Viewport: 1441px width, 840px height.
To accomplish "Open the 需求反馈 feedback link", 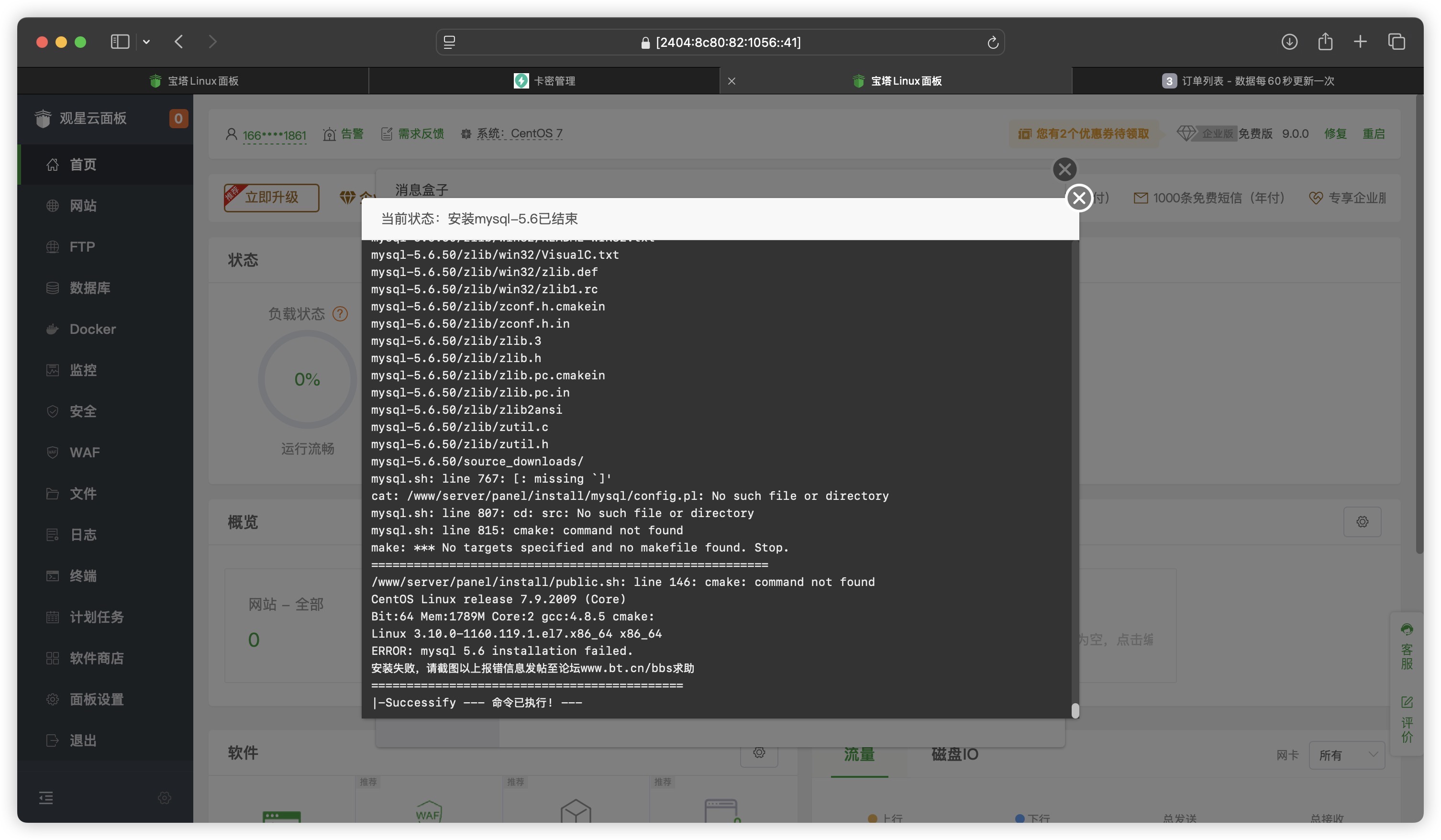I will (x=412, y=134).
